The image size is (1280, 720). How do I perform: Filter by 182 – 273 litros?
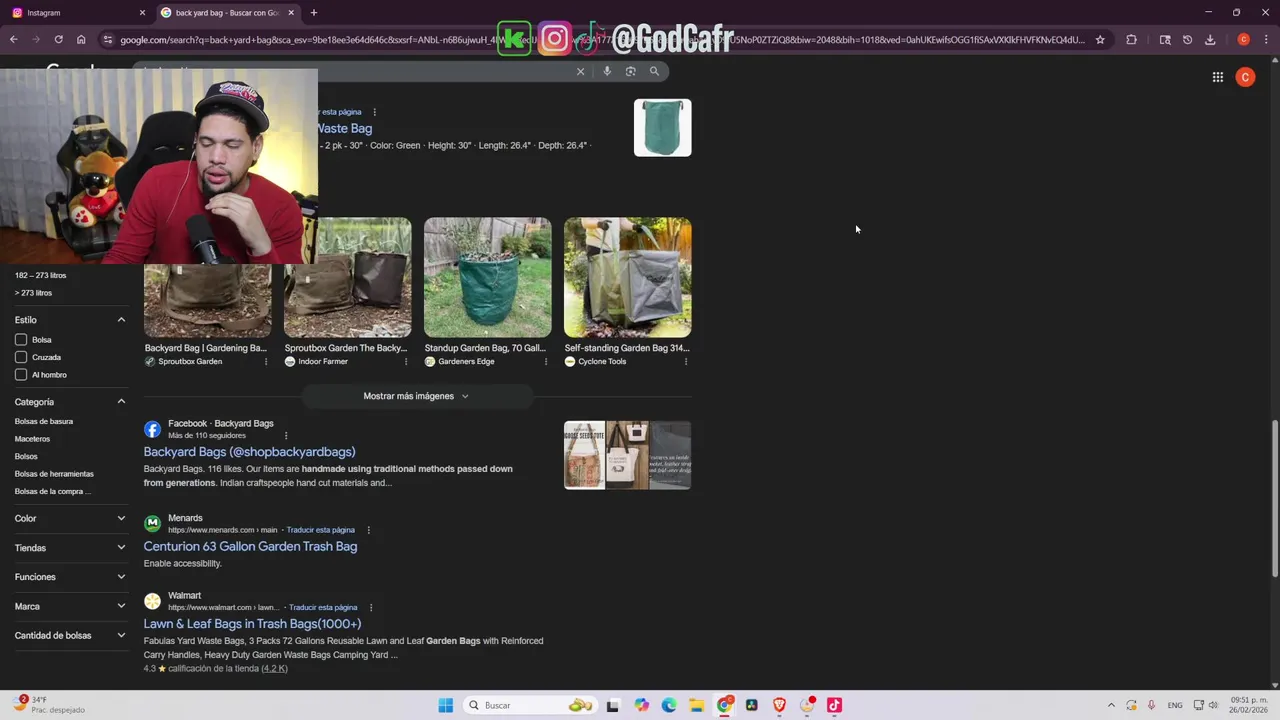pyautogui.click(x=40, y=275)
